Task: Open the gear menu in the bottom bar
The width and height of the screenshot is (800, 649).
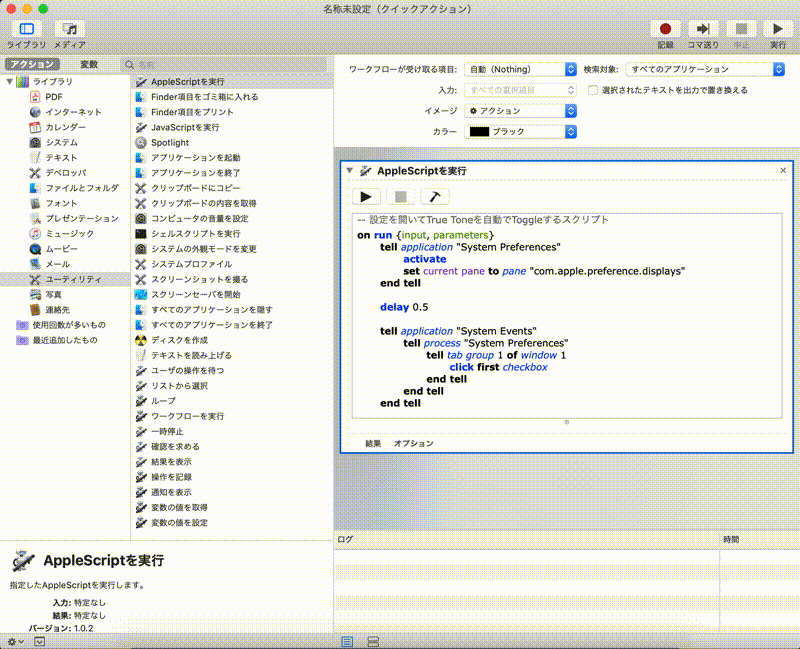Action: [x=15, y=641]
